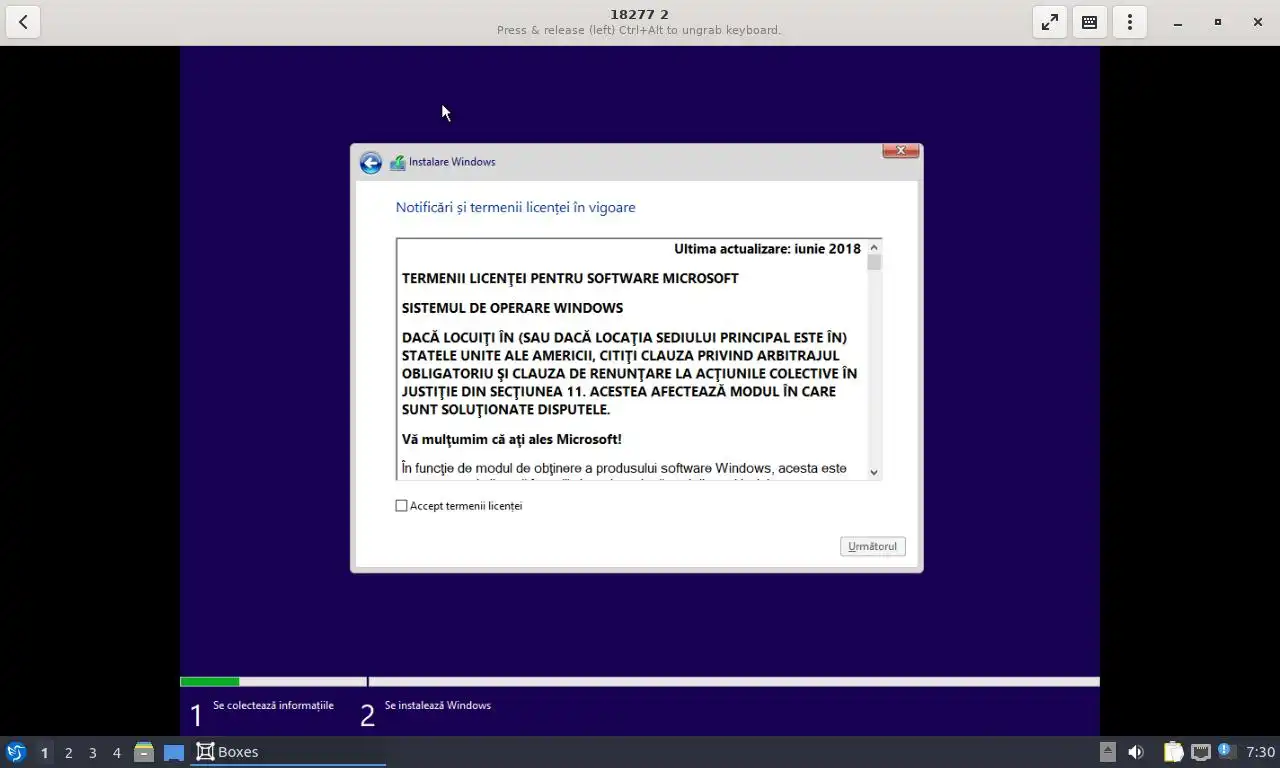The image size is (1280, 768).
Task: Switch to workspace 4
Action: pyautogui.click(x=116, y=752)
